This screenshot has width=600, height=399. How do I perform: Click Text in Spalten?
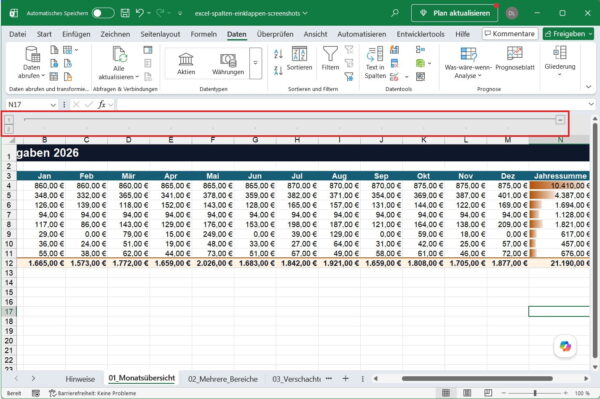pyautogui.click(x=375, y=62)
